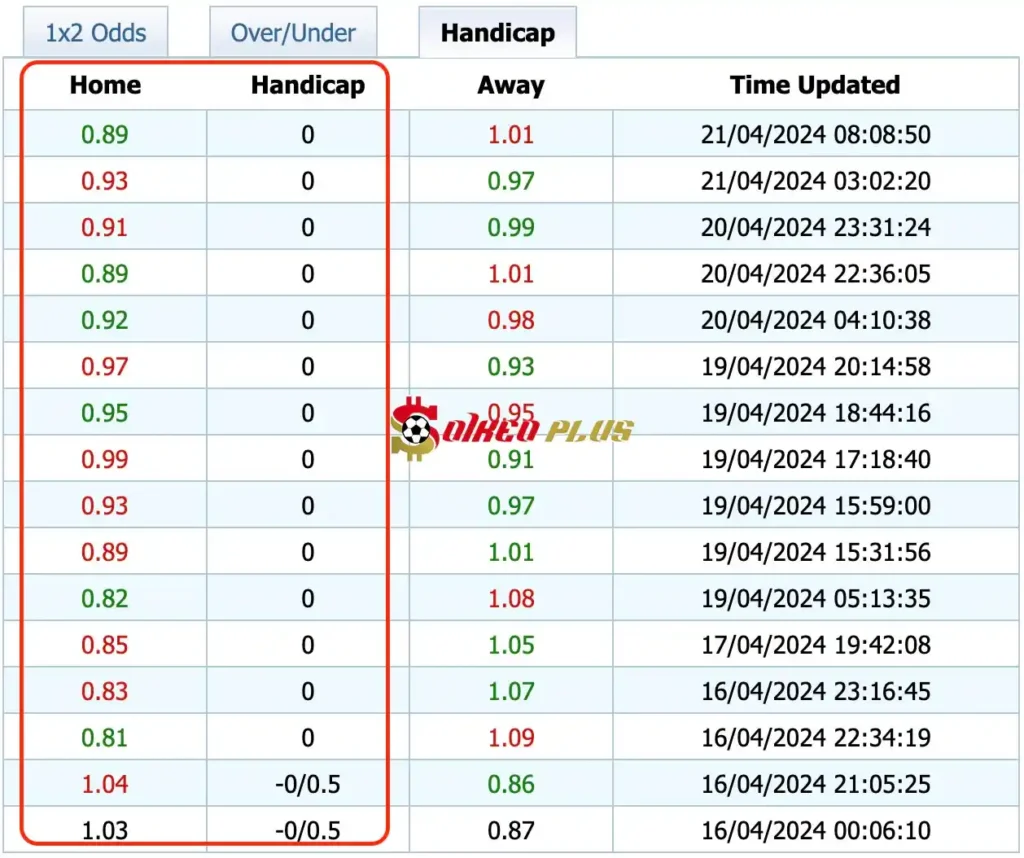Image resolution: width=1024 pixels, height=858 pixels.
Task: Click the Away odds value 1.09
Action: pos(510,738)
